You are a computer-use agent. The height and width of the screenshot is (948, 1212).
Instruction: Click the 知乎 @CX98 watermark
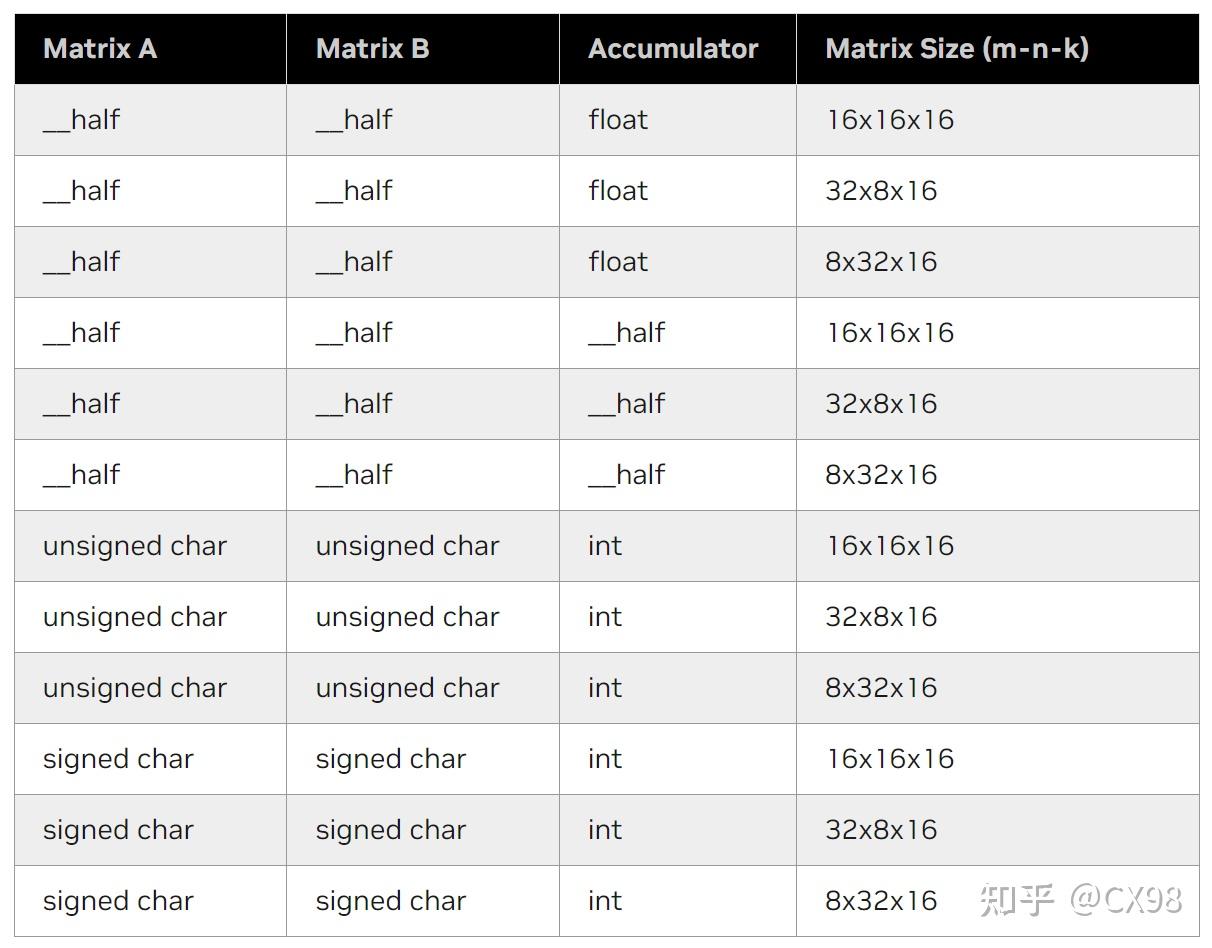pyautogui.click(x=1081, y=900)
